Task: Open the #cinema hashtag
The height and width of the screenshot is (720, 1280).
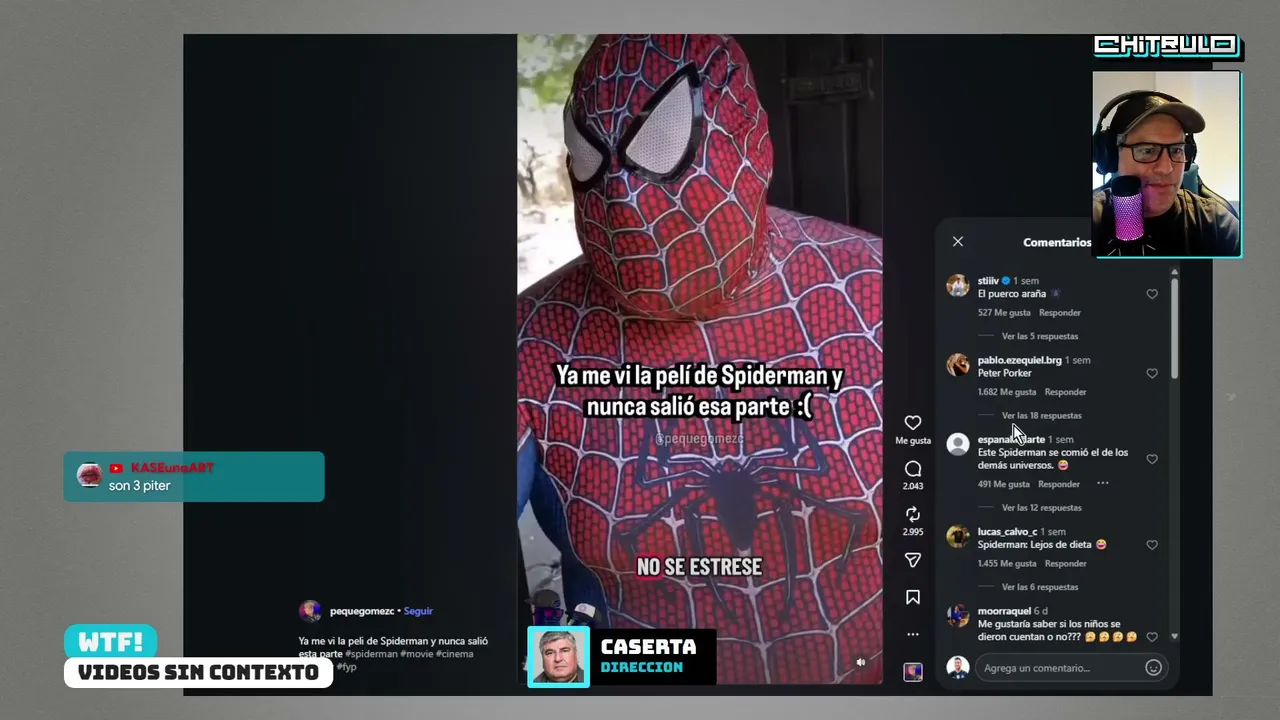Action: (x=455, y=654)
